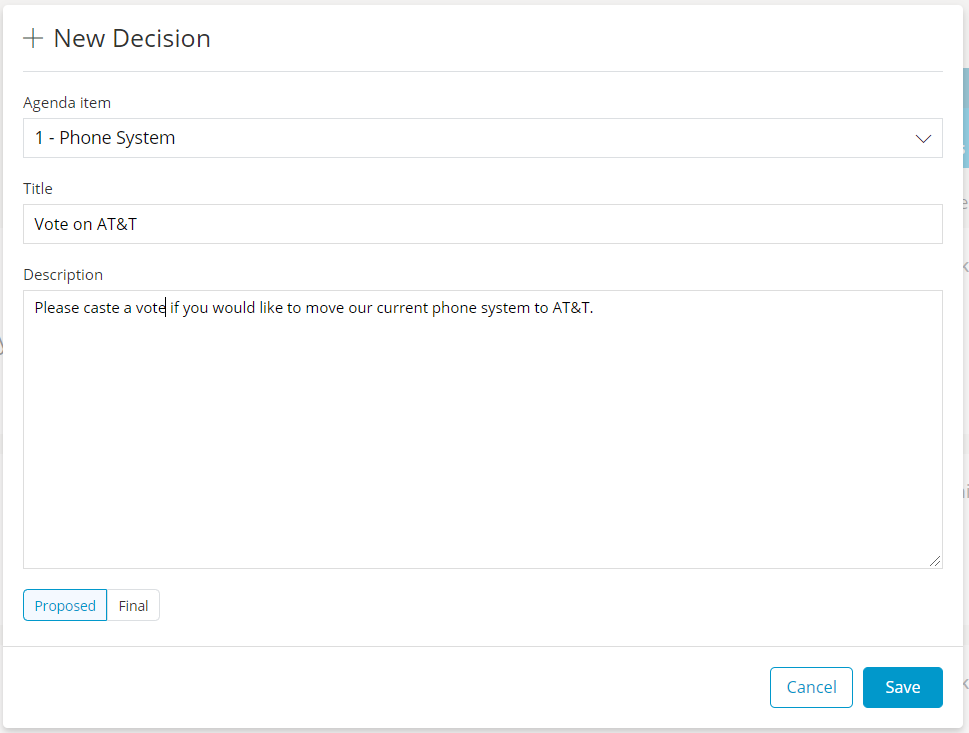Switch decision status to Final
Image resolution: width=969 pixels, height=733 pixels.
click(x=133, y=605)
